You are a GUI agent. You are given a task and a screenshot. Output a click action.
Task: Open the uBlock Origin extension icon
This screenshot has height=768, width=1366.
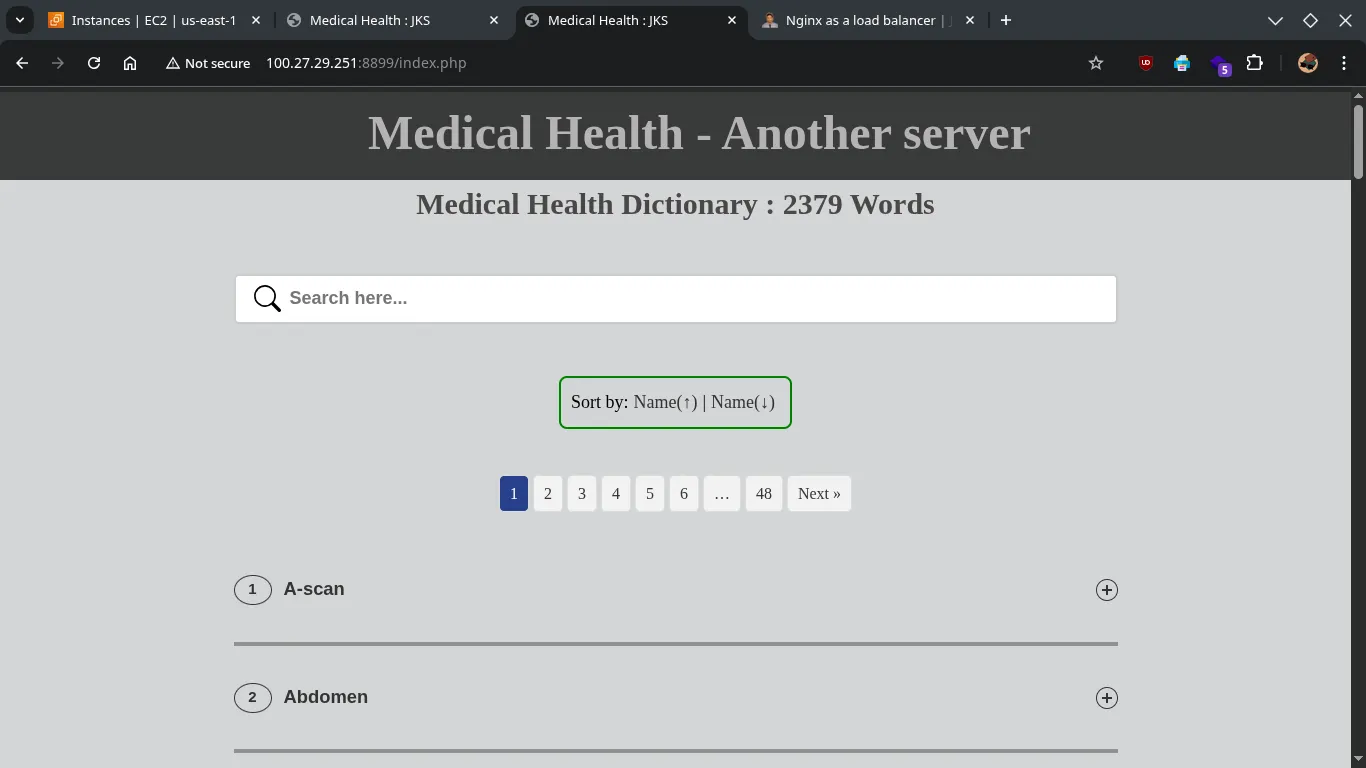1146,63
